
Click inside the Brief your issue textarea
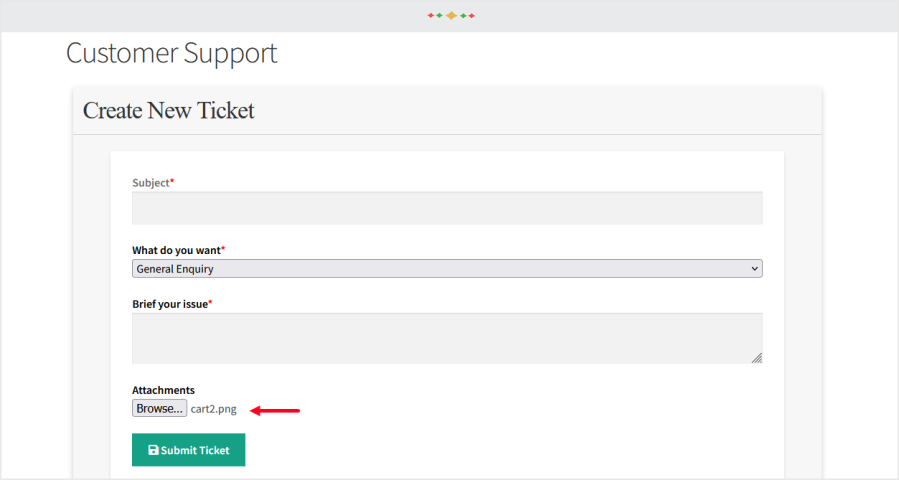coord(447,338)
